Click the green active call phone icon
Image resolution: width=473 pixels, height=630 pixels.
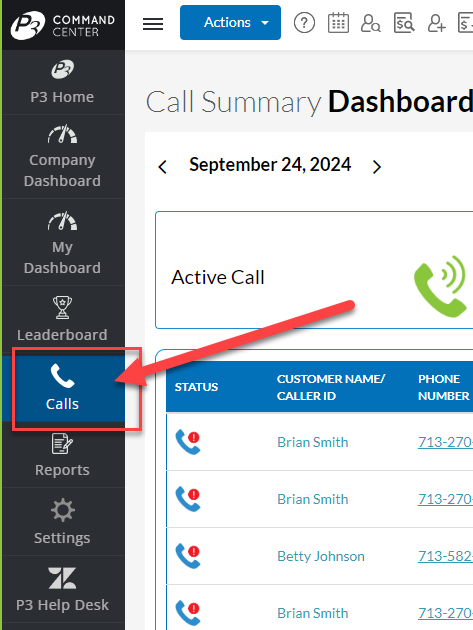tap(441, 286)
